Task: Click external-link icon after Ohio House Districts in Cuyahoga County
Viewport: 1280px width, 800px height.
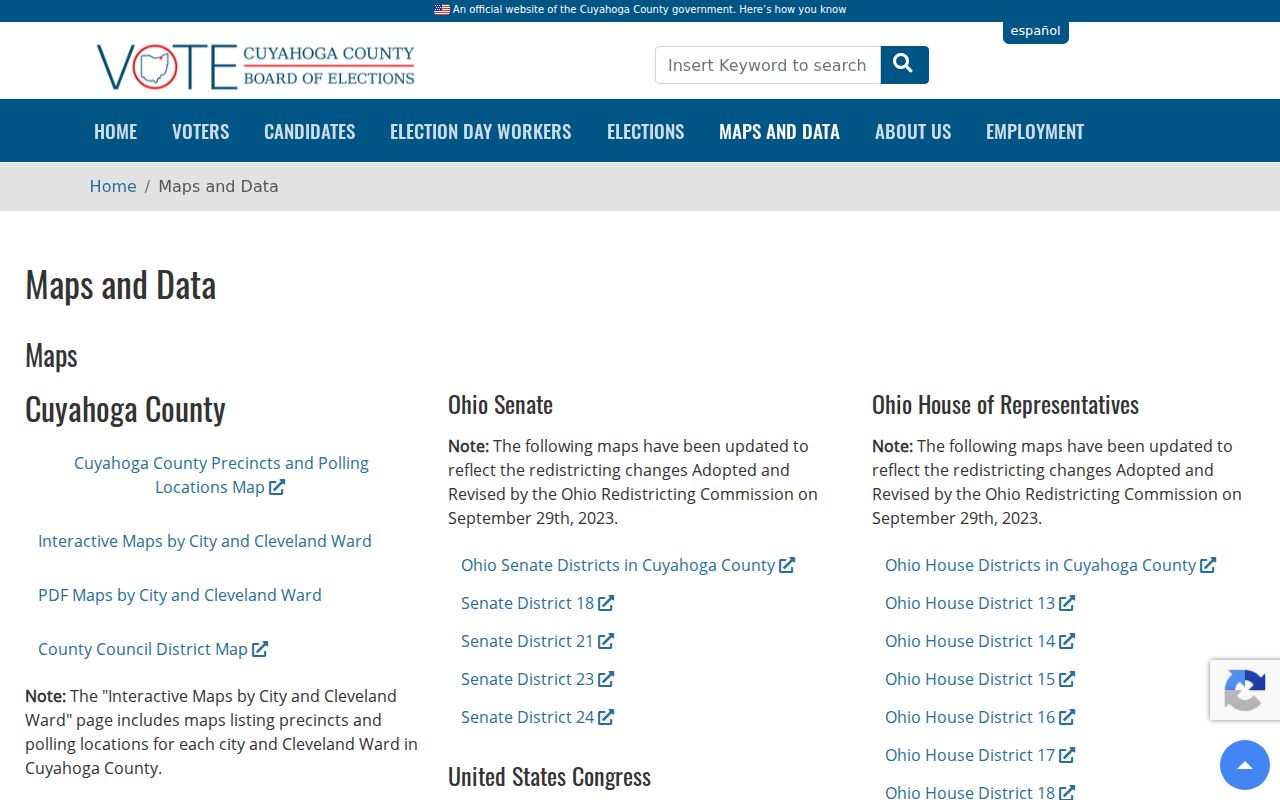Action: (x=1208, y=565)
